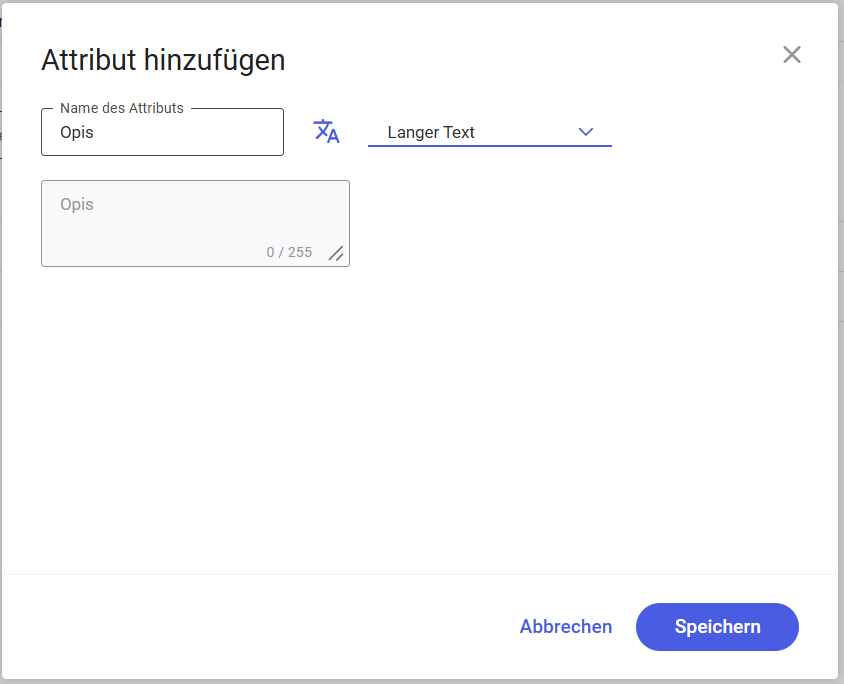Open the translation icon beside attribute name
The width and height of the screenshot is (844, 684).
pos(326,132)
